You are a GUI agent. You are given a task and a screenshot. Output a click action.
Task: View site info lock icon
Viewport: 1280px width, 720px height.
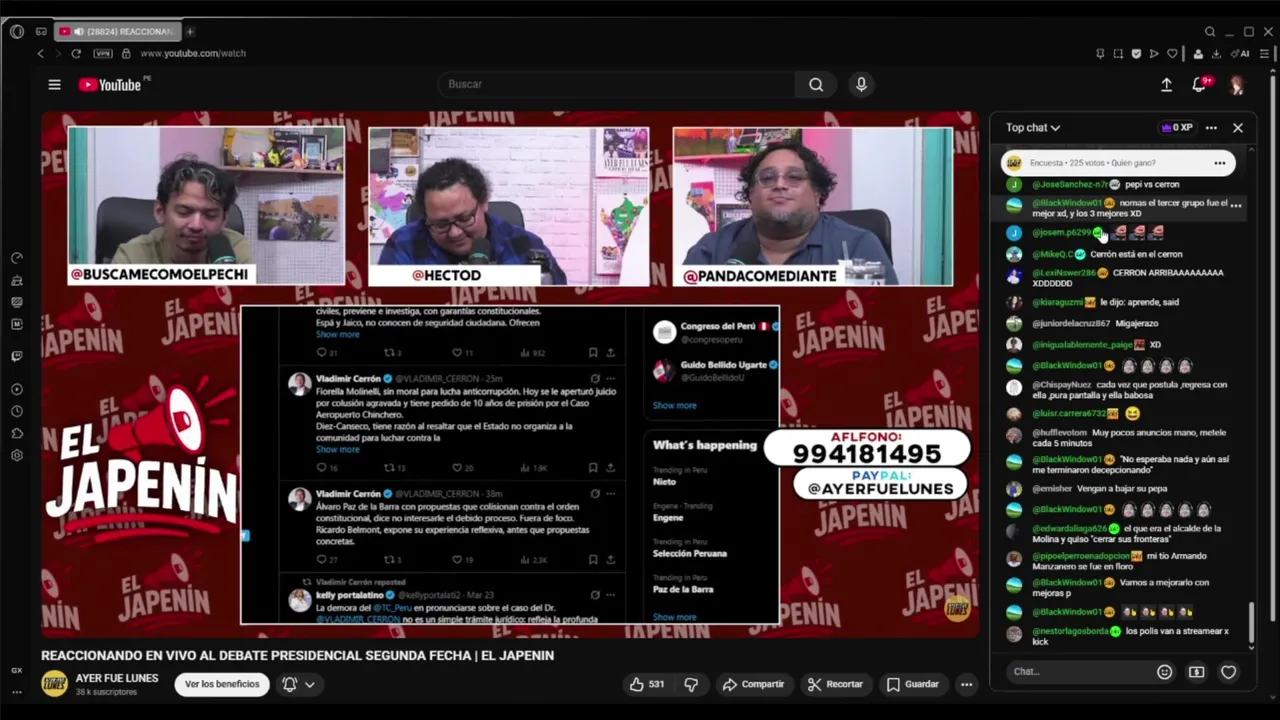[x=126, y=54]
